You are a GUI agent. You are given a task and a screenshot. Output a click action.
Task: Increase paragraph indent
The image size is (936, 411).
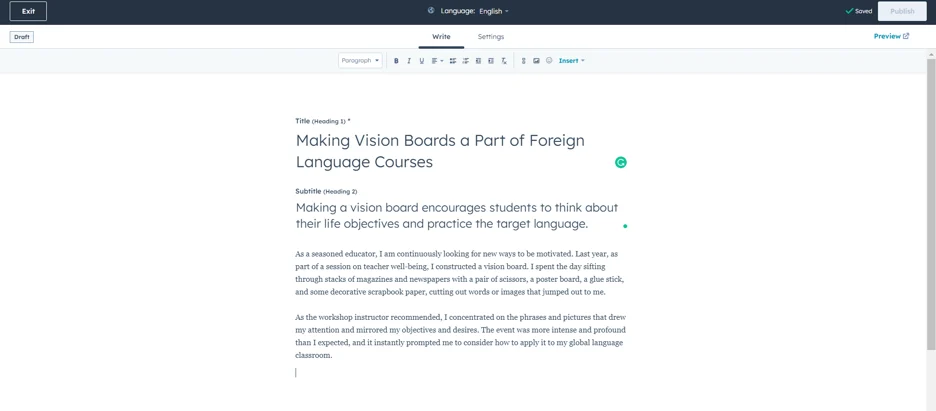pos(491,61)
